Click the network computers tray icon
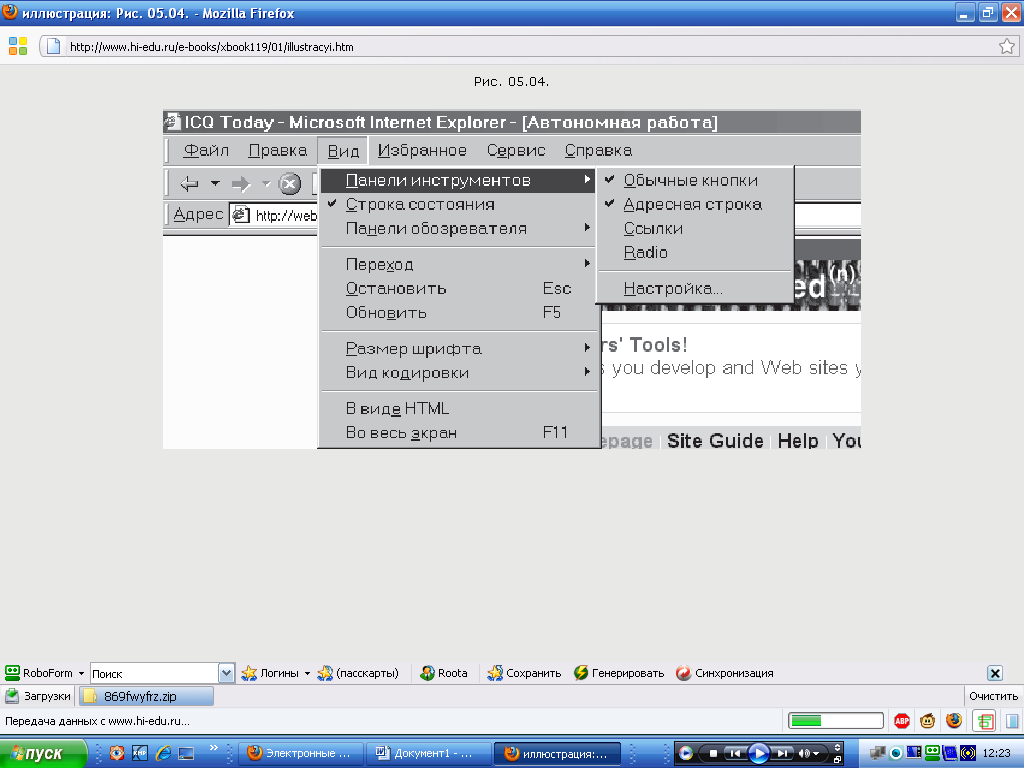1024x768 pixels. [878, 753]
